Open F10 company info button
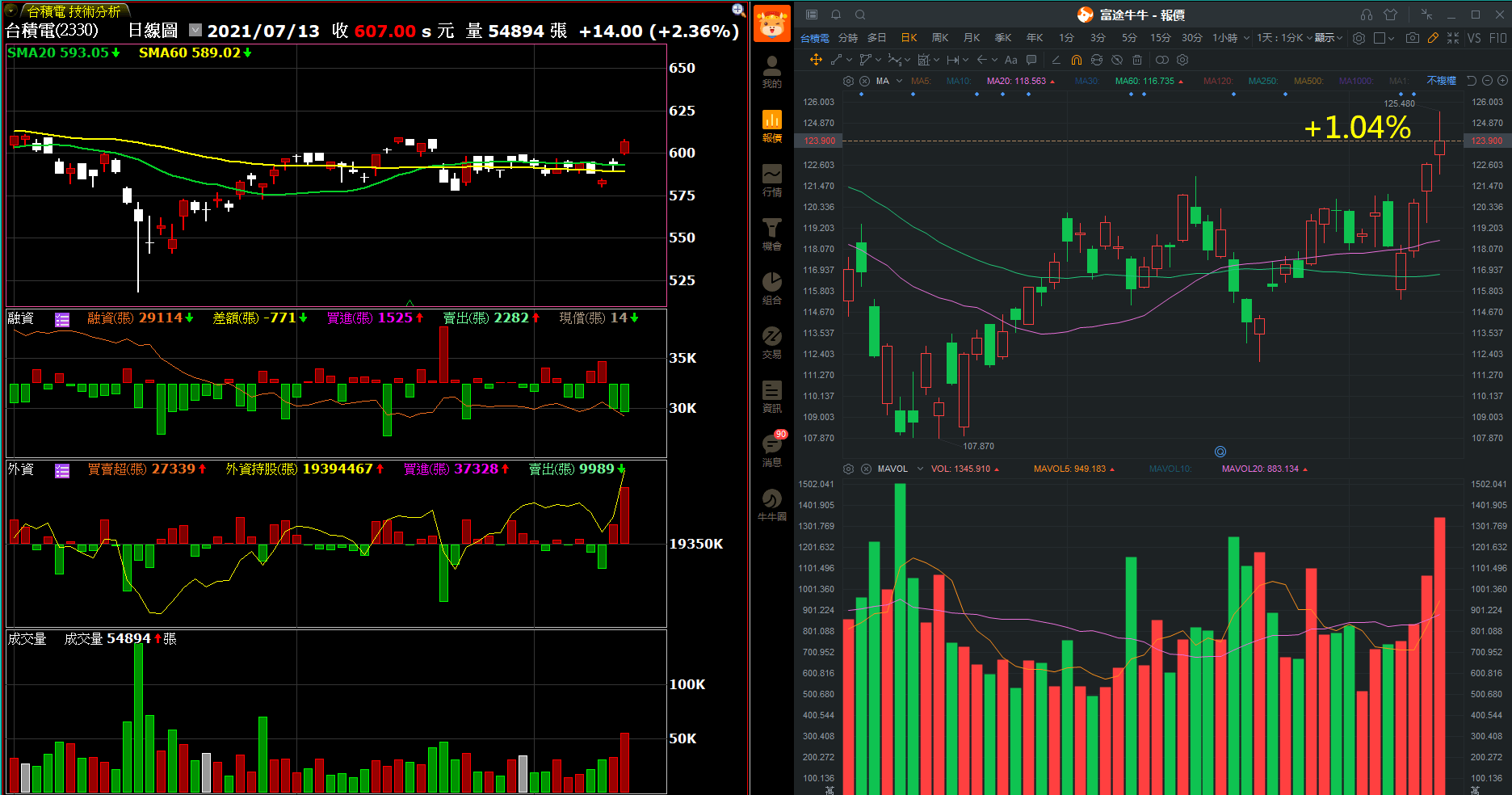This screenshot has height=795, width=1512. 1497,38
